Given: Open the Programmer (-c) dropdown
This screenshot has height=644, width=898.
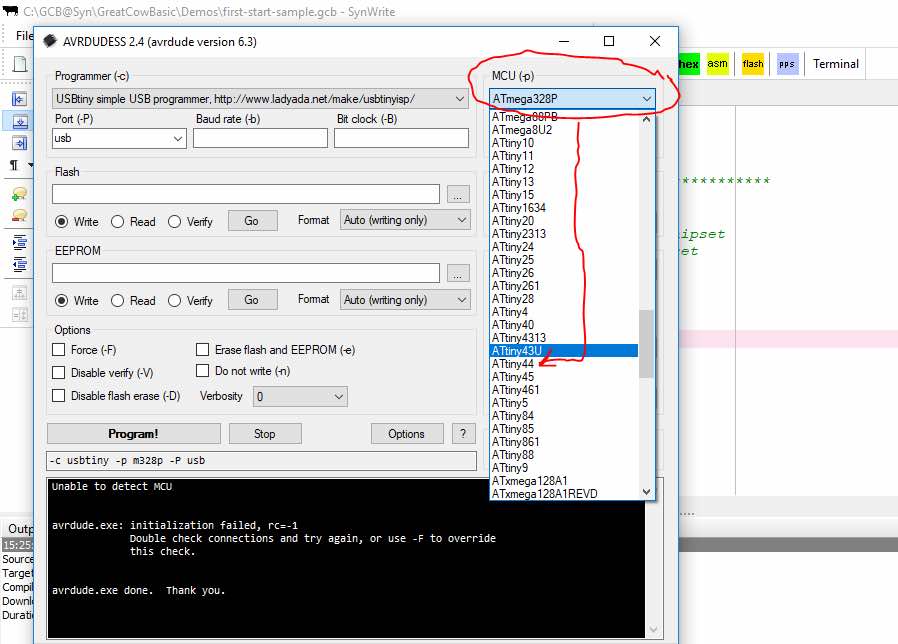Looking at the screenshot, I should [x=260, y=99].
